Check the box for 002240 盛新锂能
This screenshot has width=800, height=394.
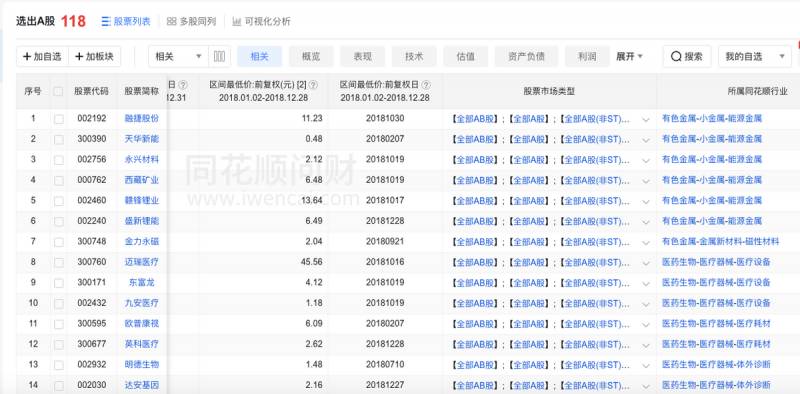[59, 221]
